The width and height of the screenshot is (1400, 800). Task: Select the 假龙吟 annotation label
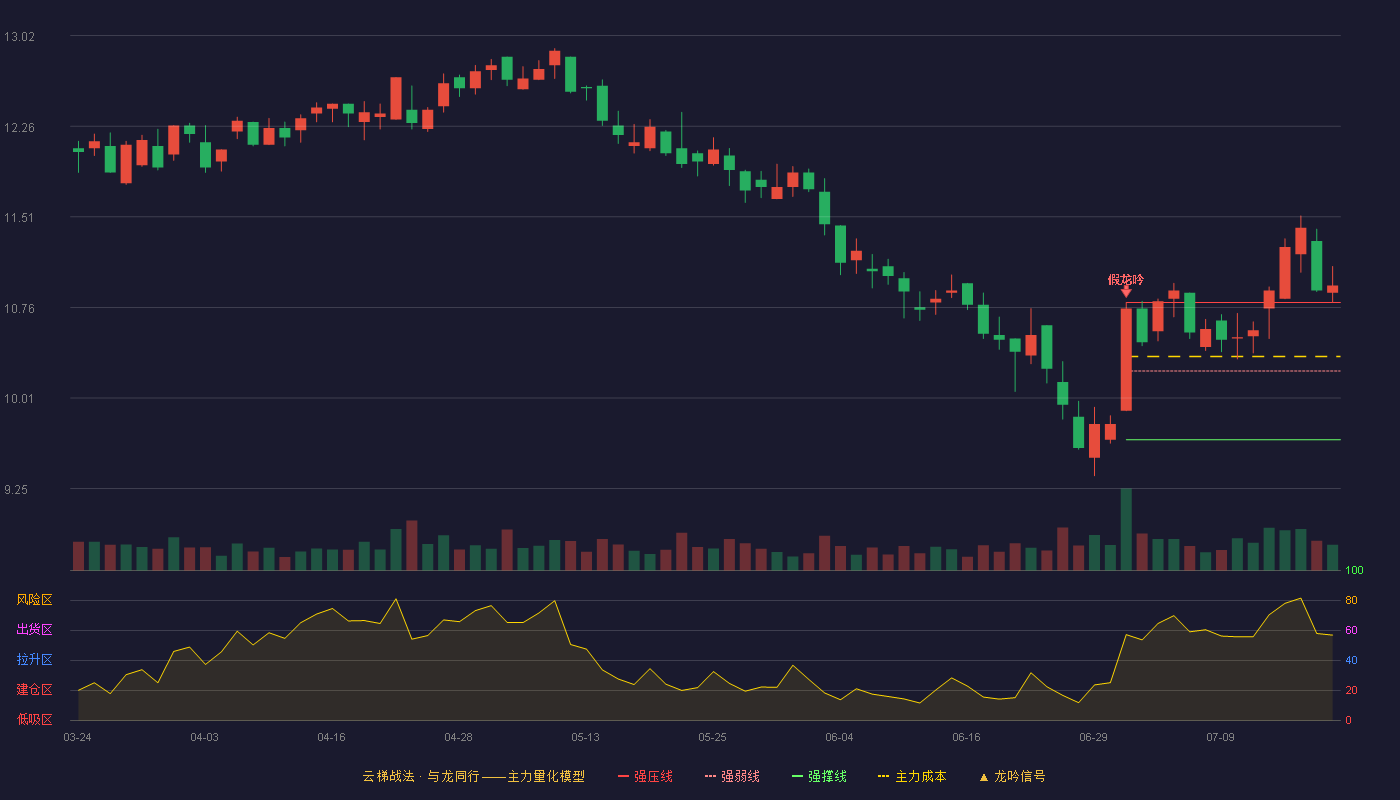point(1125,280)
